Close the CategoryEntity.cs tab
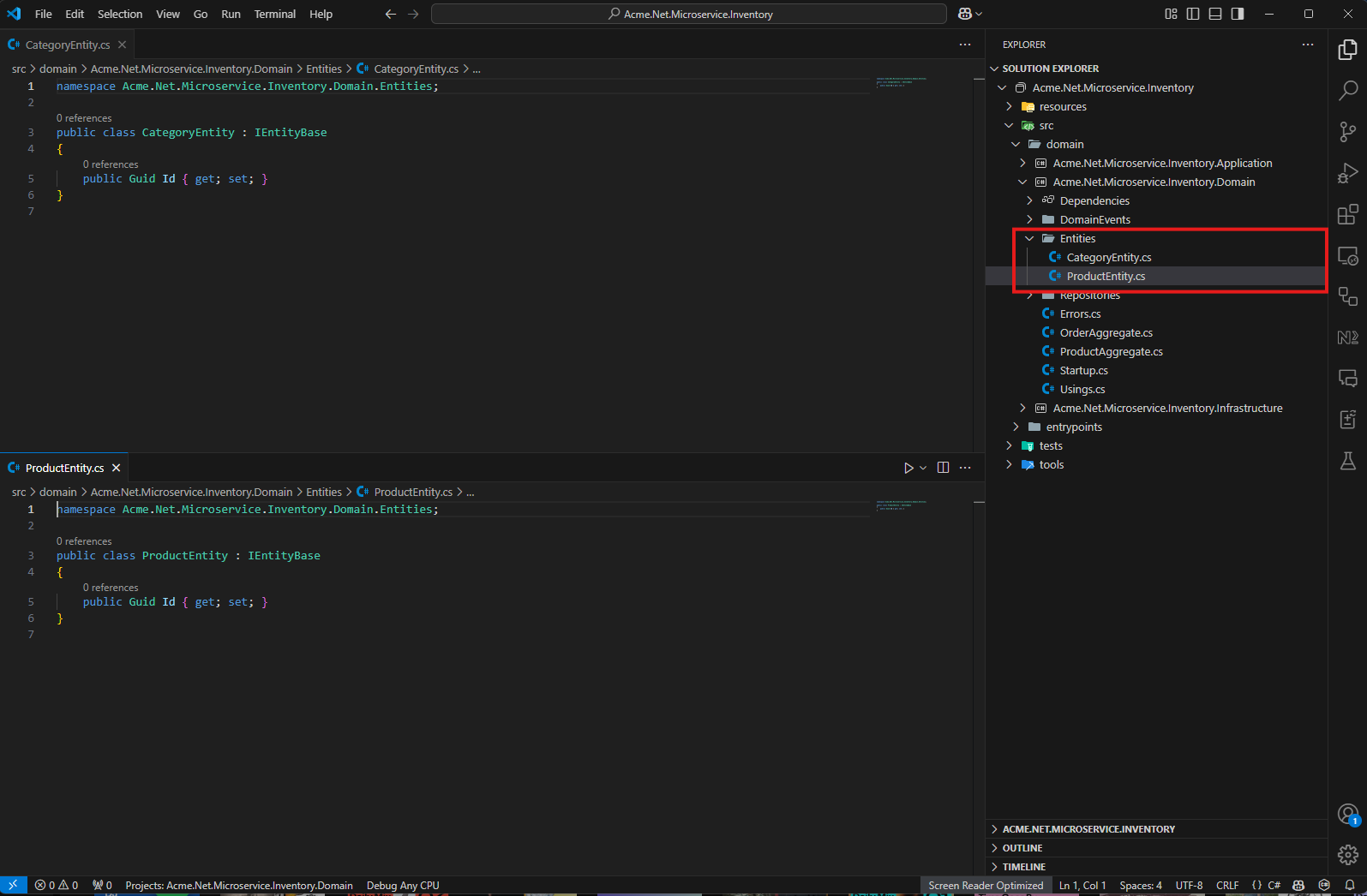 122,45
